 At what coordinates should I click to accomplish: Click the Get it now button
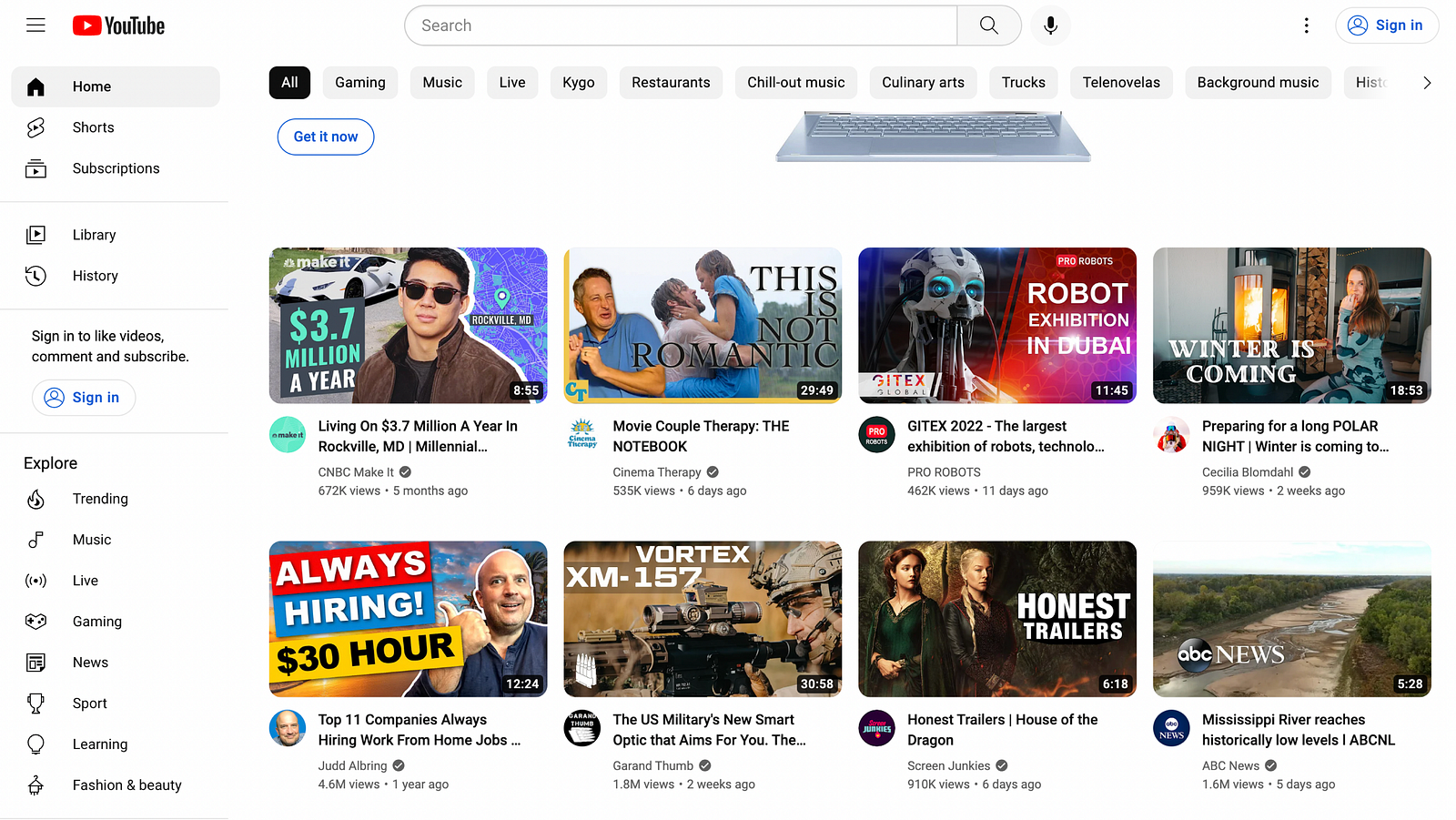(326, 137)
